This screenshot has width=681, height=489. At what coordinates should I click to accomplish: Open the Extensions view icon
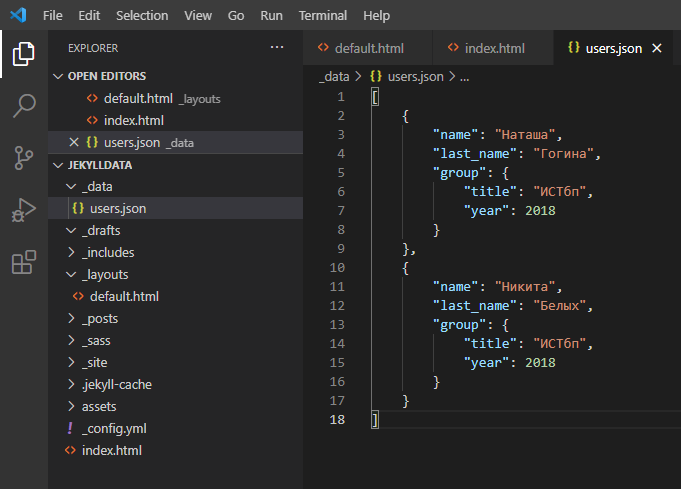tap(23, 262)
